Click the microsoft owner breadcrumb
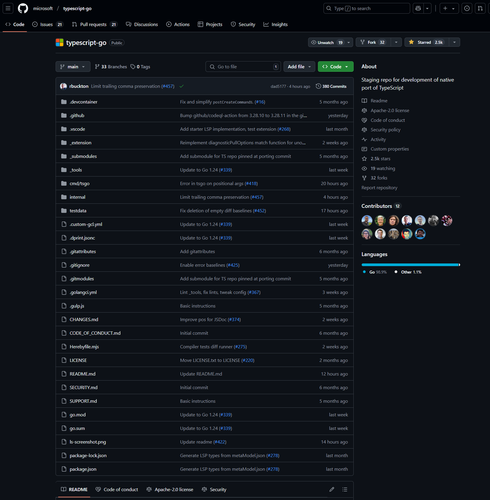 pyautogui.click(x=43, y=8)
